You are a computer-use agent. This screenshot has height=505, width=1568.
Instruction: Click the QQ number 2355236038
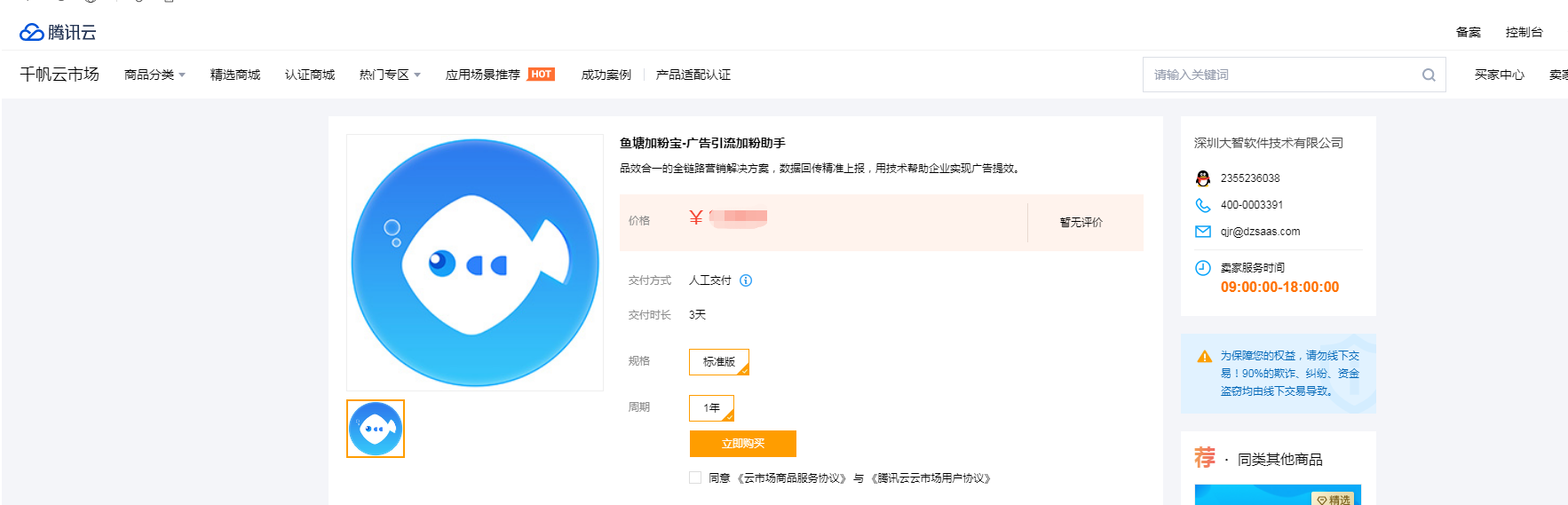click(1250, 178)
